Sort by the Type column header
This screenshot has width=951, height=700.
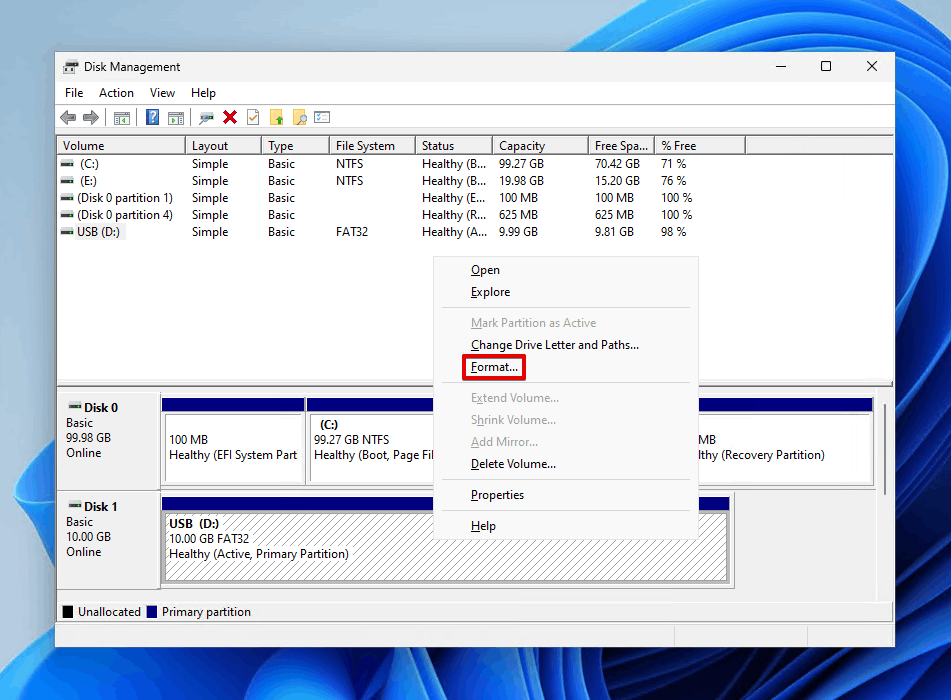click(295, 146)
